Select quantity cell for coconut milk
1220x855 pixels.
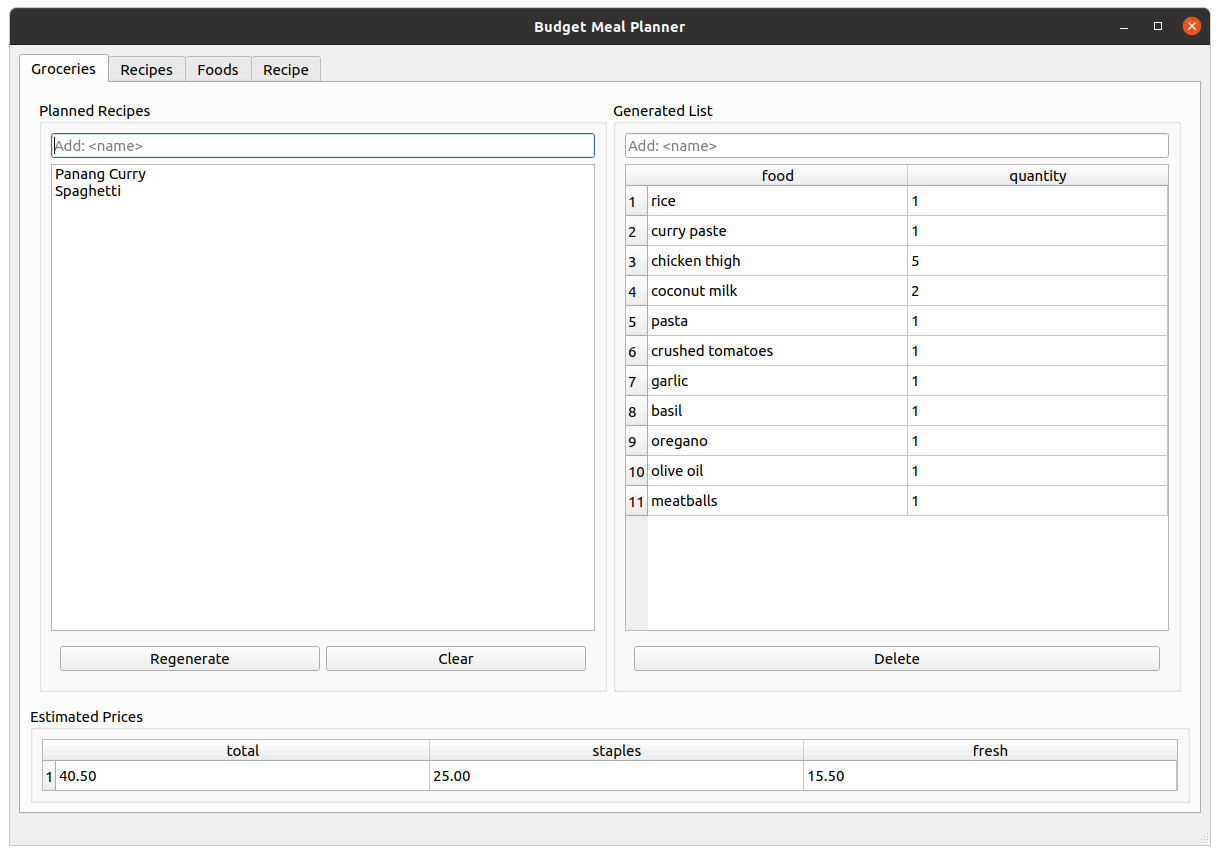pos(1037,291)
